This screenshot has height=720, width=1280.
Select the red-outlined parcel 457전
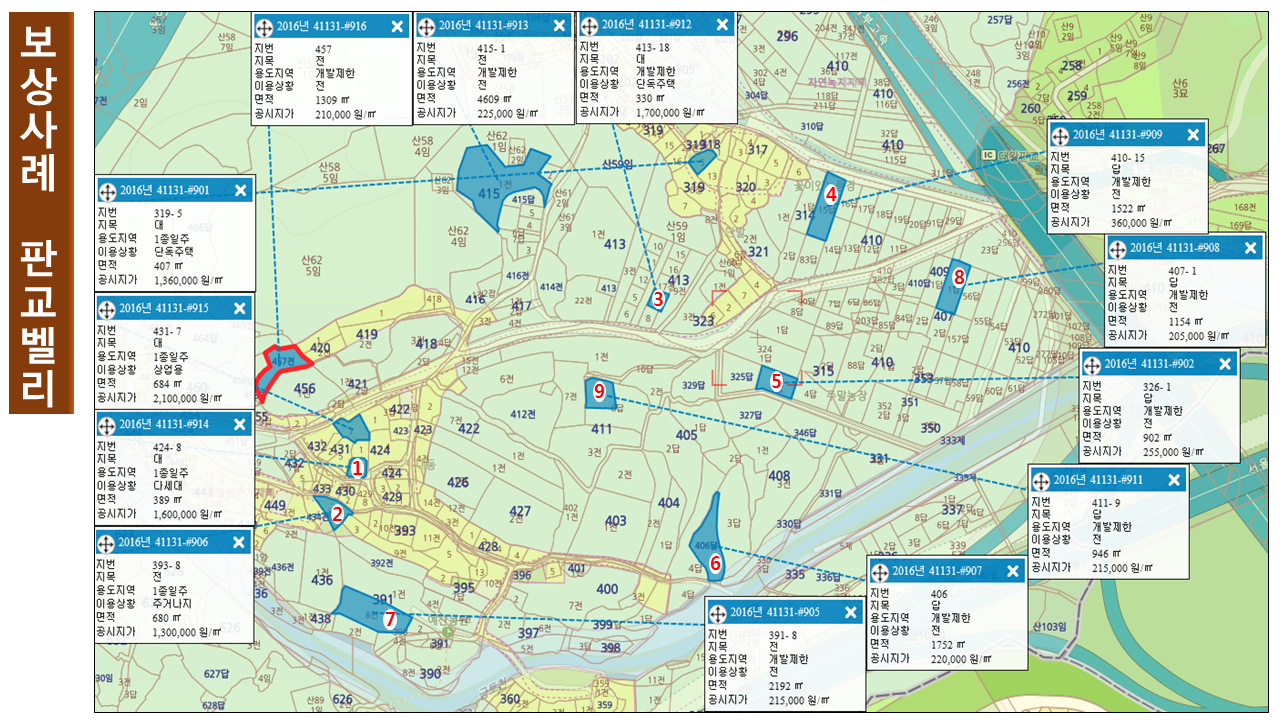[276, 365]
